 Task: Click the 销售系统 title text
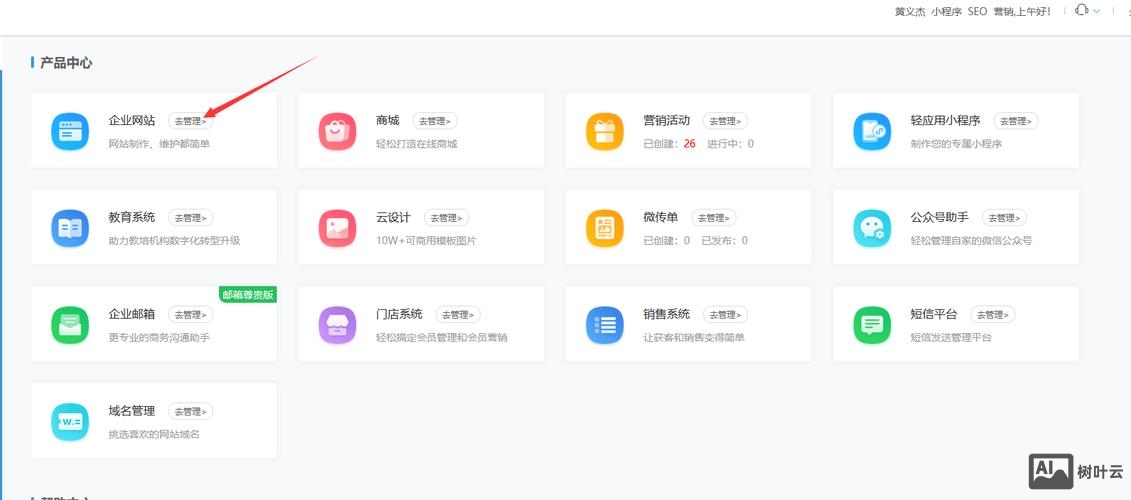[666, 314]
